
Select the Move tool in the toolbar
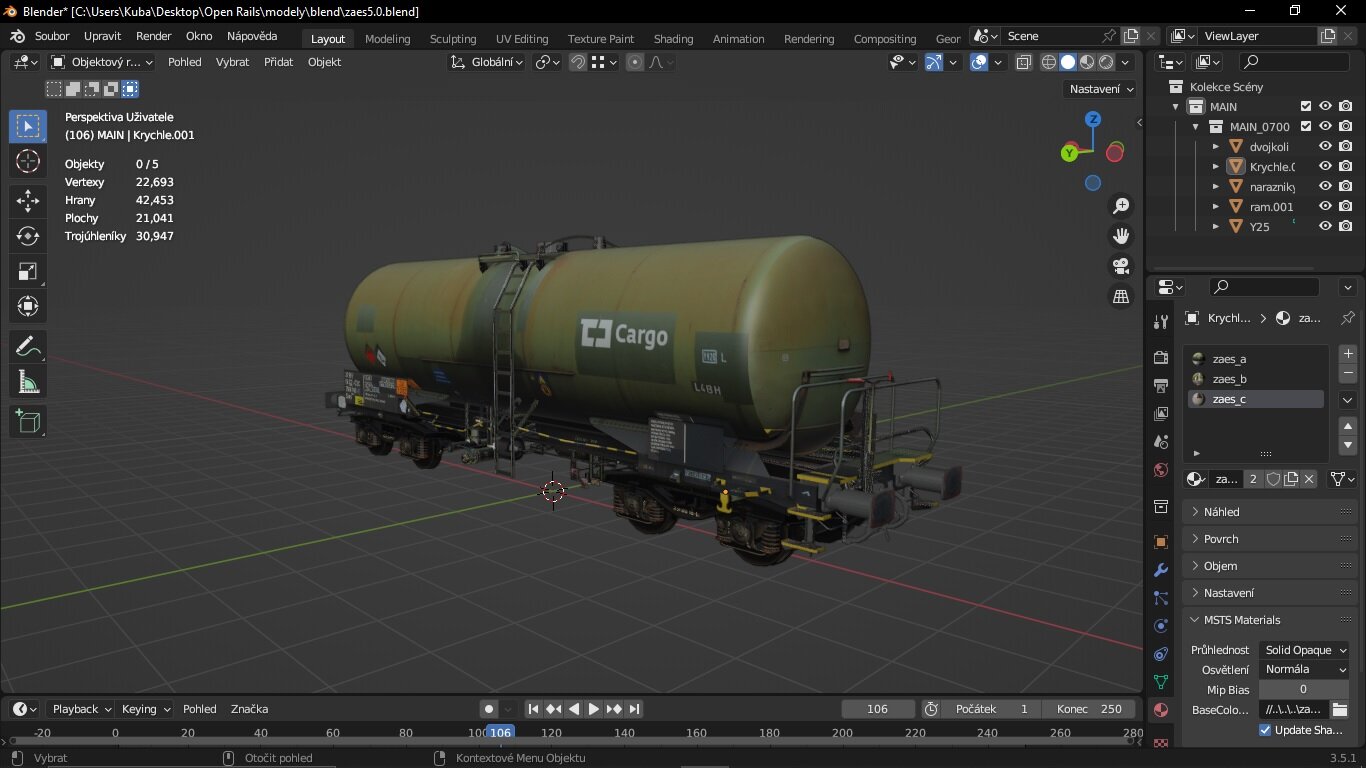pyautogui.click(x=28, y=201)
